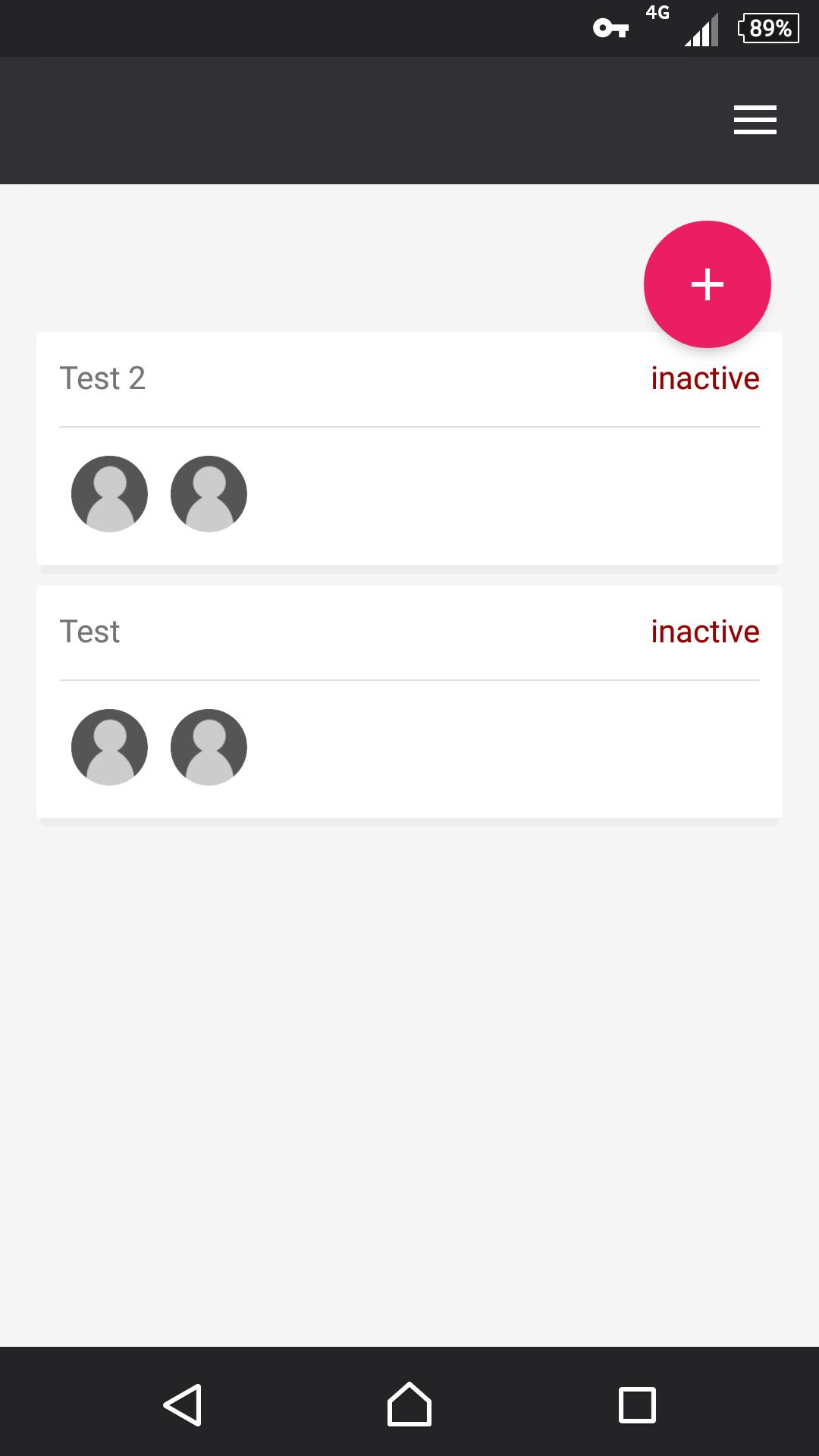Tap inactive status on Test
Image resolution: width=819 pixels, height=1456 pixels.
click(x=705, y=632)
